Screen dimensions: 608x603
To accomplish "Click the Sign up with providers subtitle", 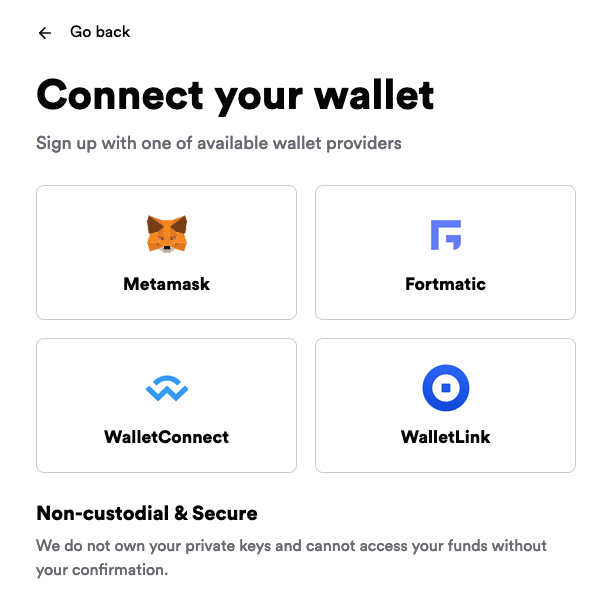I will tap(219, 143).
